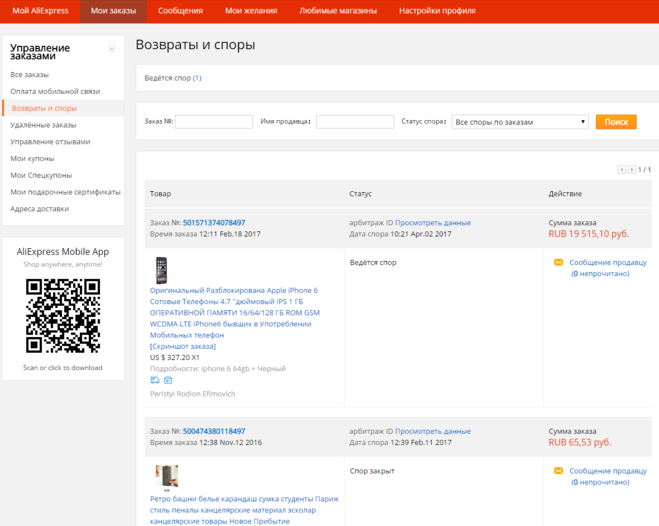View arbitration data for iPhone order
The height and width of the screenshot is (526, 659).
click(433, 223)
